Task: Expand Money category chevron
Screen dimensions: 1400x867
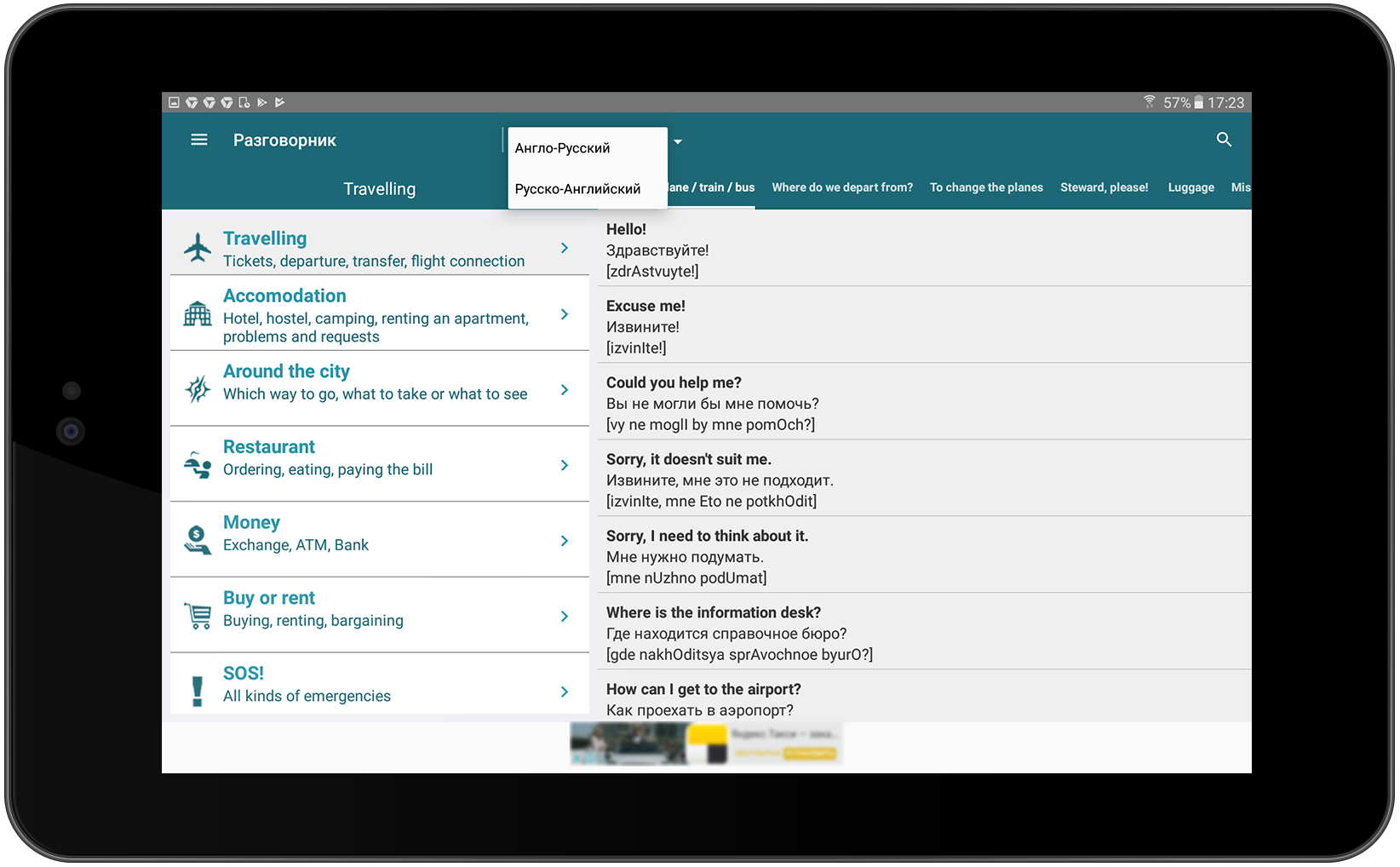Action: coord(565,540)
